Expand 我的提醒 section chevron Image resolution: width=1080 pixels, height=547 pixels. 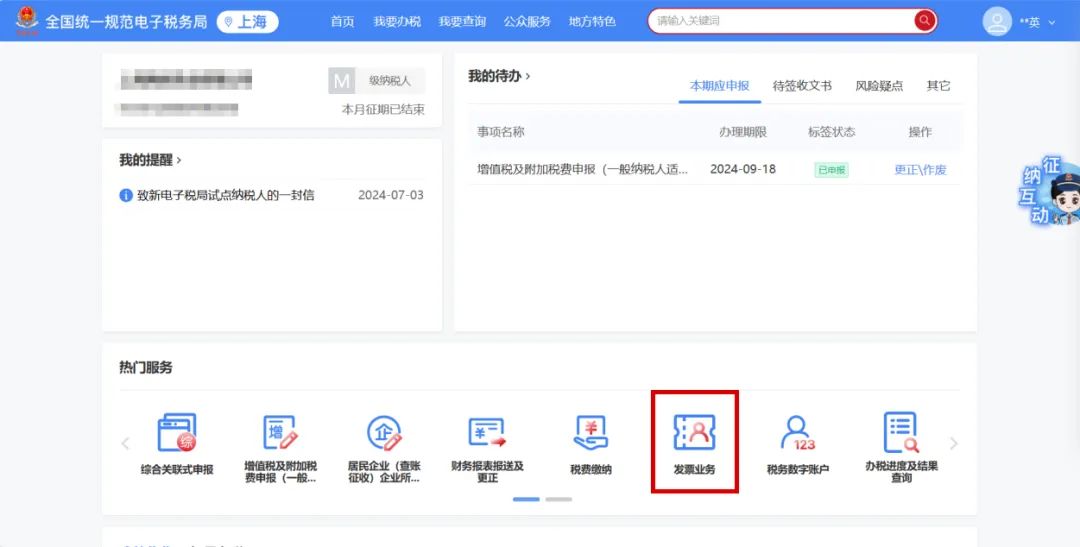(x=179, y=160)
